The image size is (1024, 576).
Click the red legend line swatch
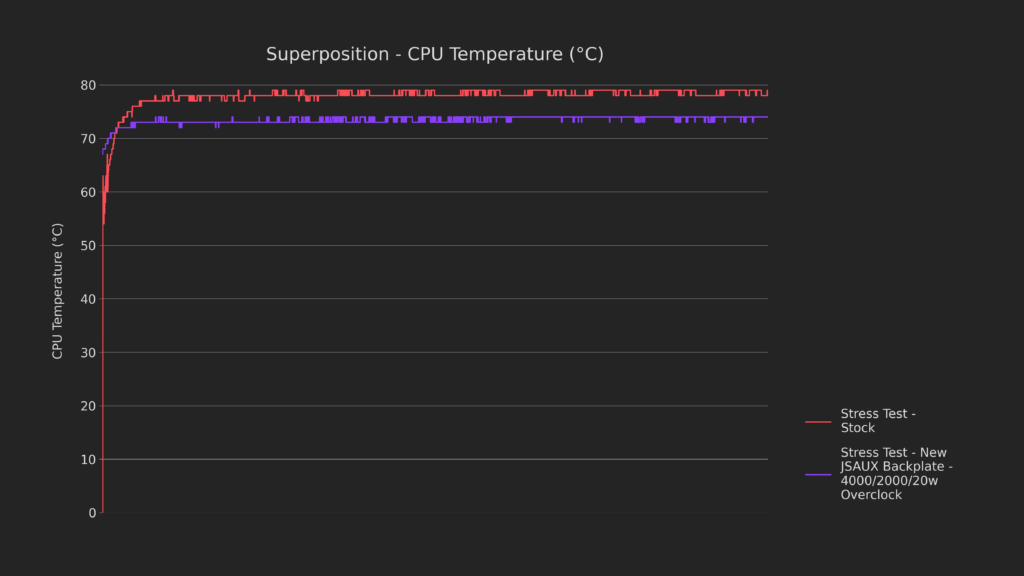coord(818,422)
